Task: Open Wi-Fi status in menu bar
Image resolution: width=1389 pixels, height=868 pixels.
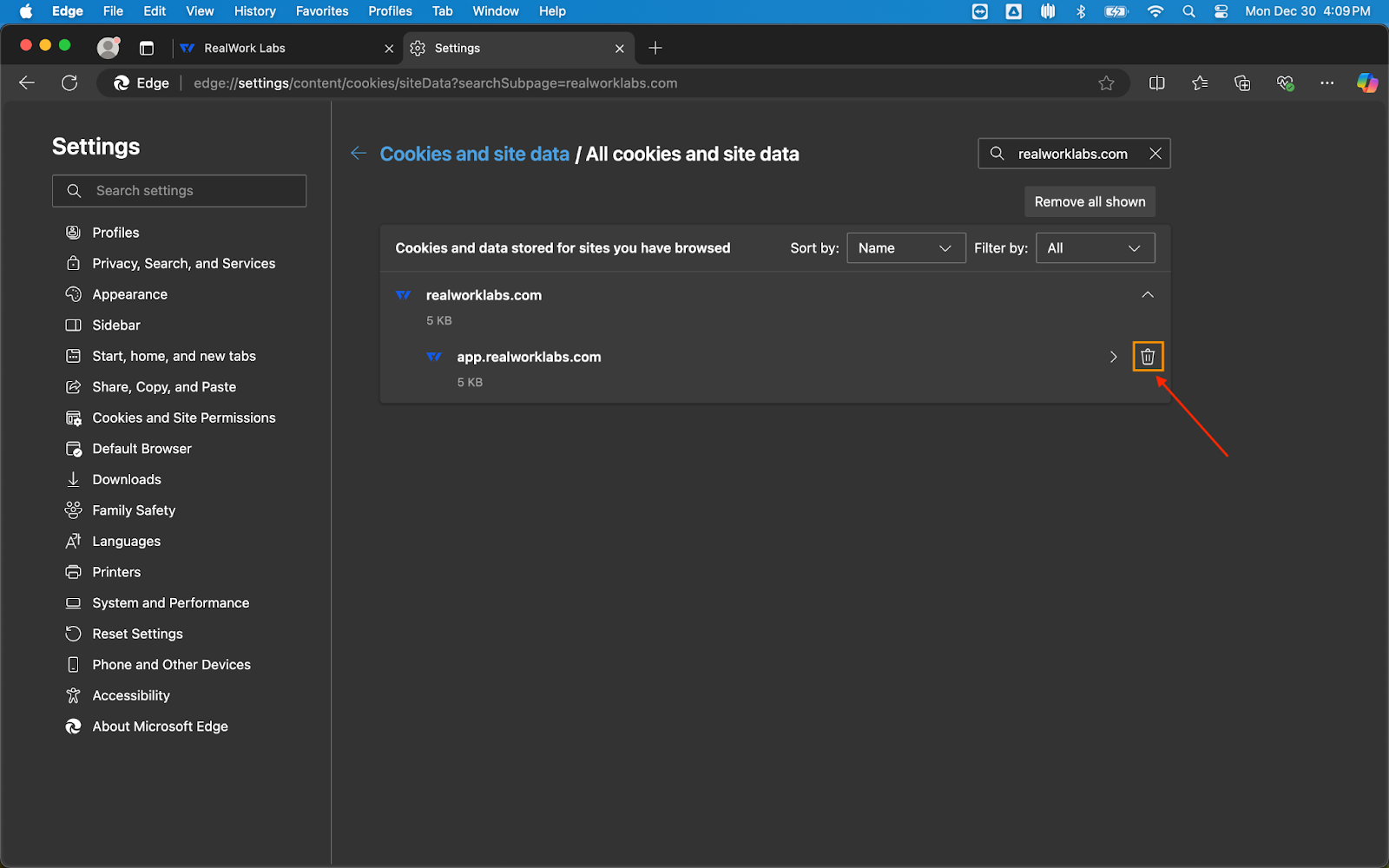Action: pos(1155,11)
